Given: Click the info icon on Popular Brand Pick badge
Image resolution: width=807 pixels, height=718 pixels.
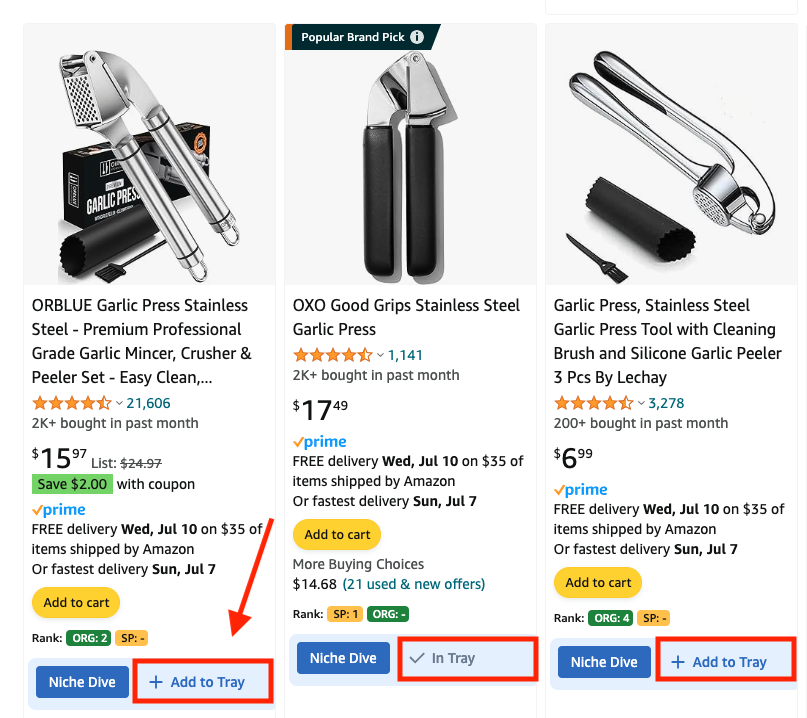Looking at the screenshot, I should pos(417,37).
